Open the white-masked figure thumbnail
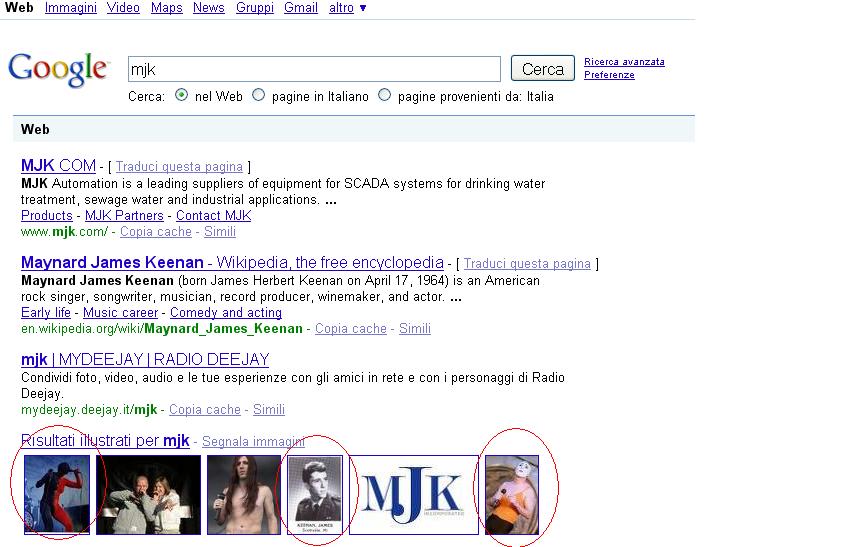The image size is (860, 547). point(512,494)
